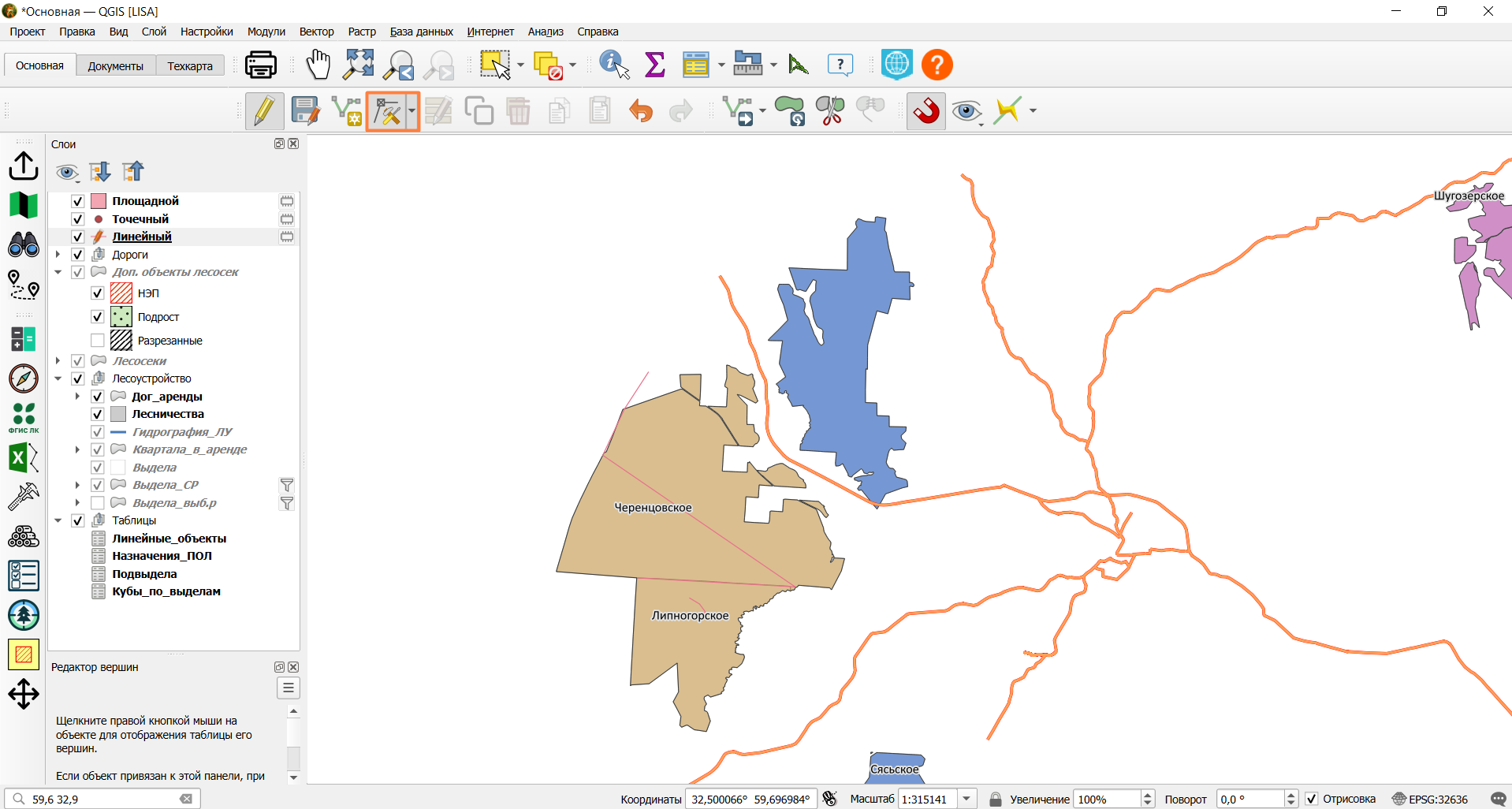Click the EPSG:32636 projection button
This screenshot has height=809, width=1512.
click(1430, 799)
